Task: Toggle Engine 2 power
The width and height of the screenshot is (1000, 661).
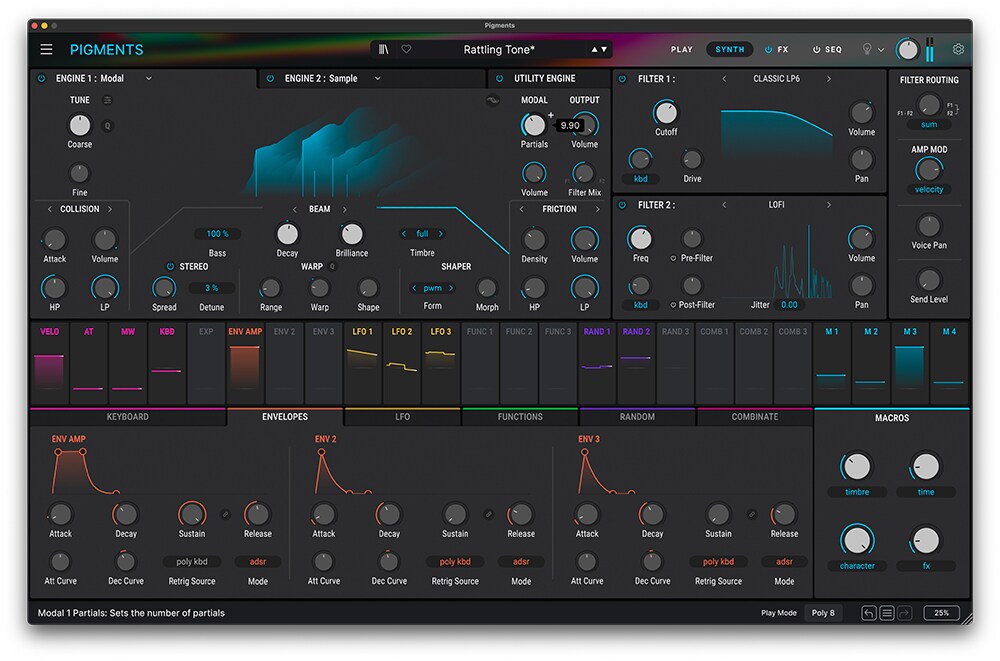Action: tap(270, 78)
